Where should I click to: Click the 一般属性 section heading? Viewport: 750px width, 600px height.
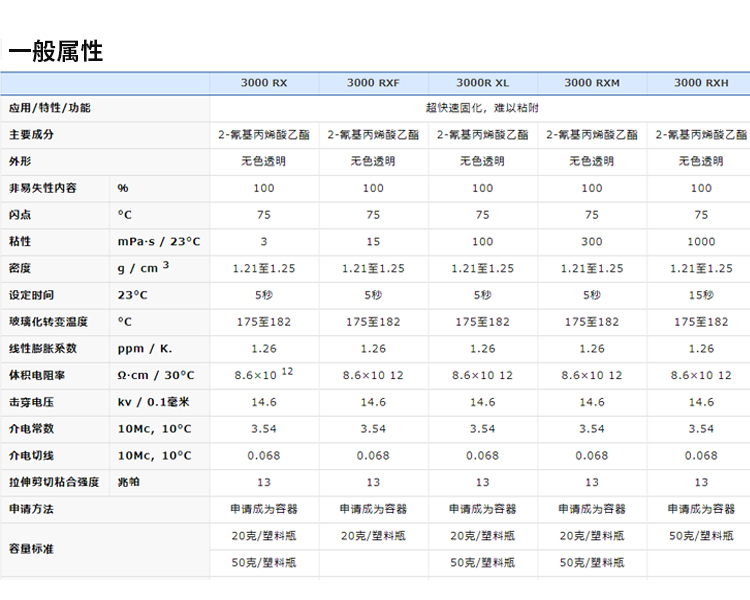pos(55,51)
